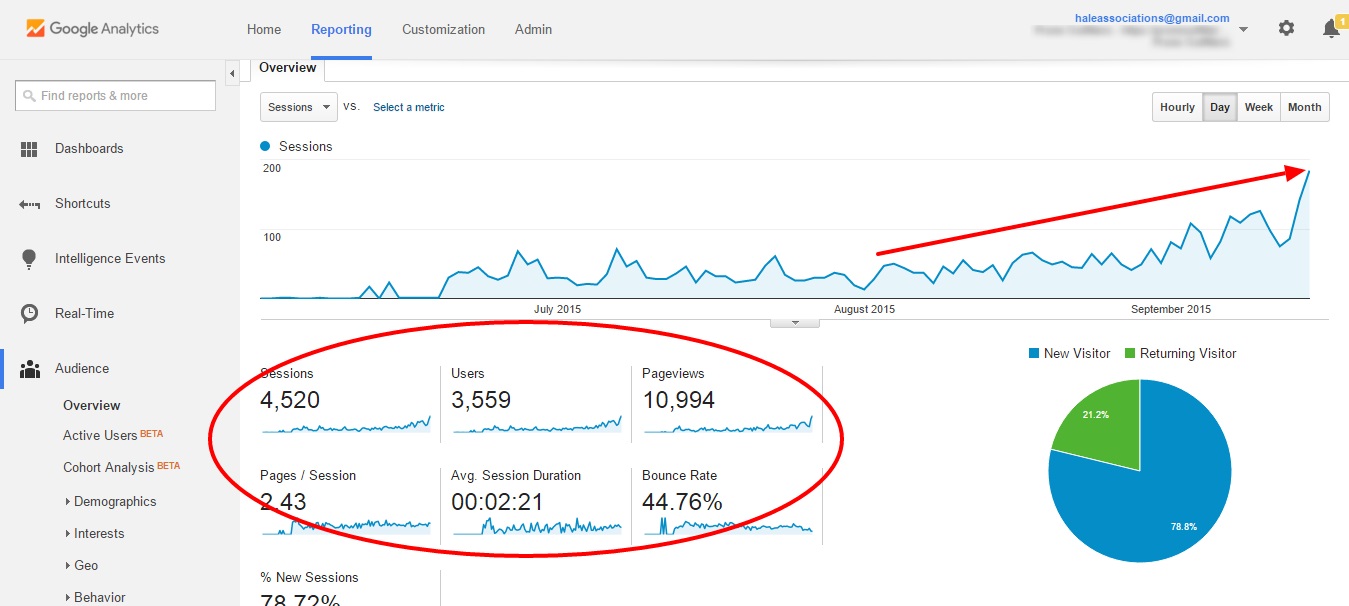Image resolution: width=1349 pixels, height=606 pixels.
Task: Click the Google Analytics logo icon
Action: tap(35, 29)
